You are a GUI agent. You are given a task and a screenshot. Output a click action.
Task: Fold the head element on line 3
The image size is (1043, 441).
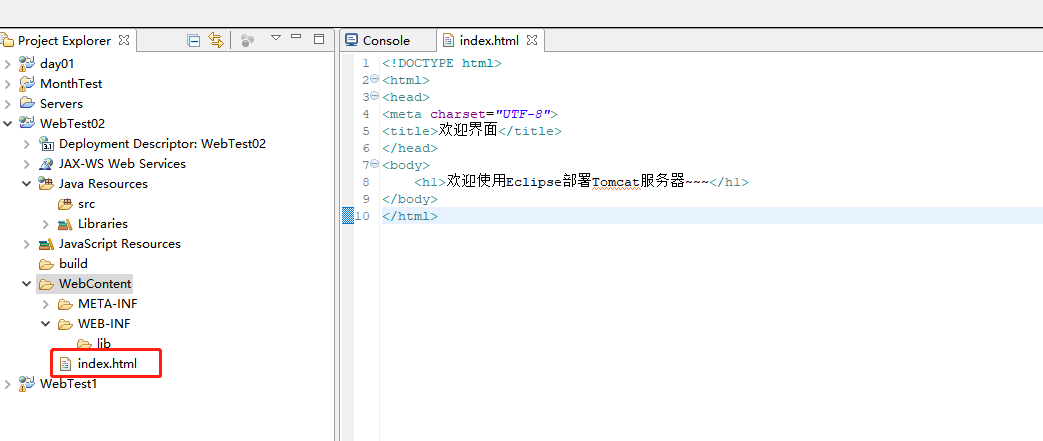click(x=374, y=96)
